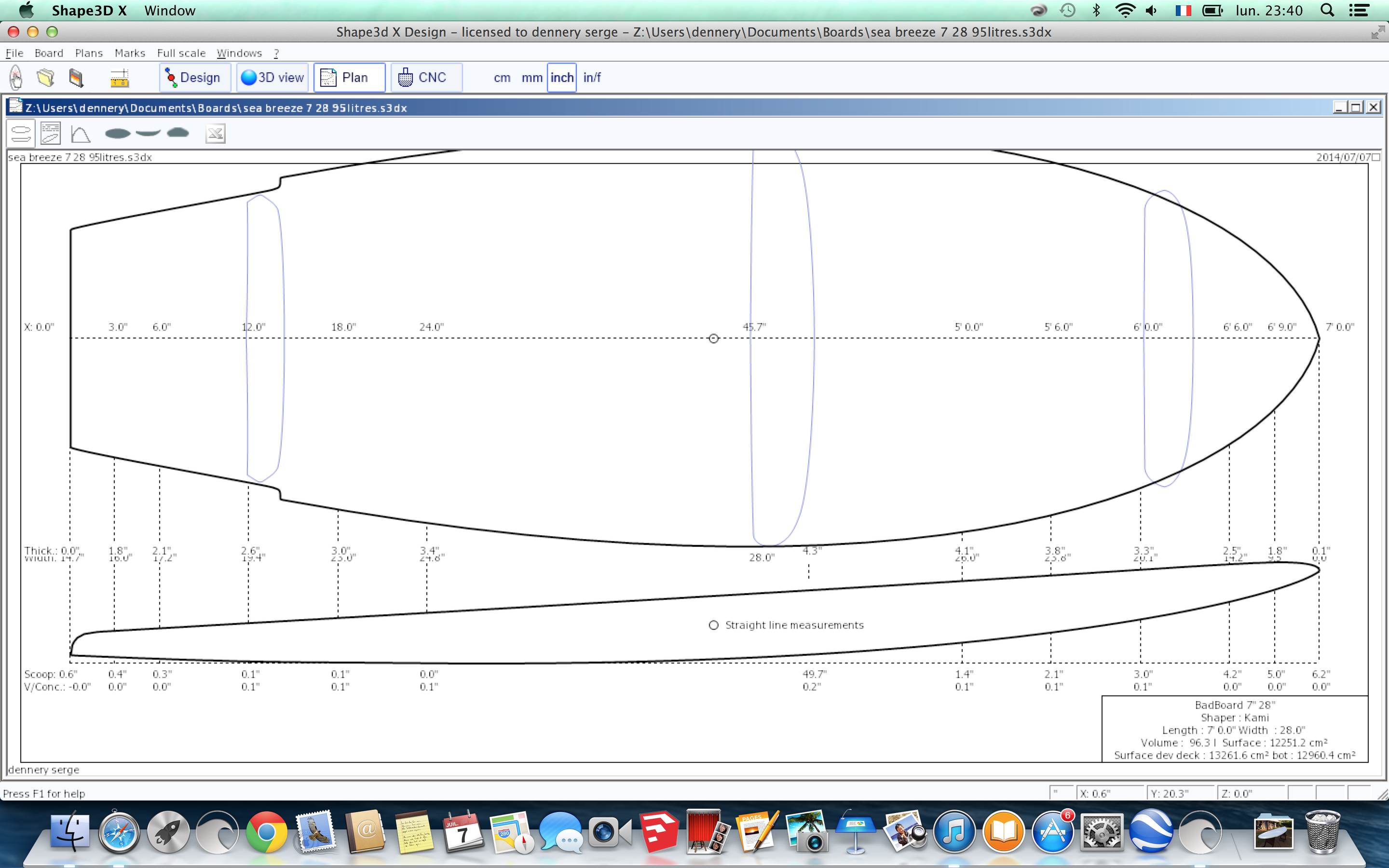Show the full outline shape icon
This screenshot has width=1389, height=868.
click(118, 134)
